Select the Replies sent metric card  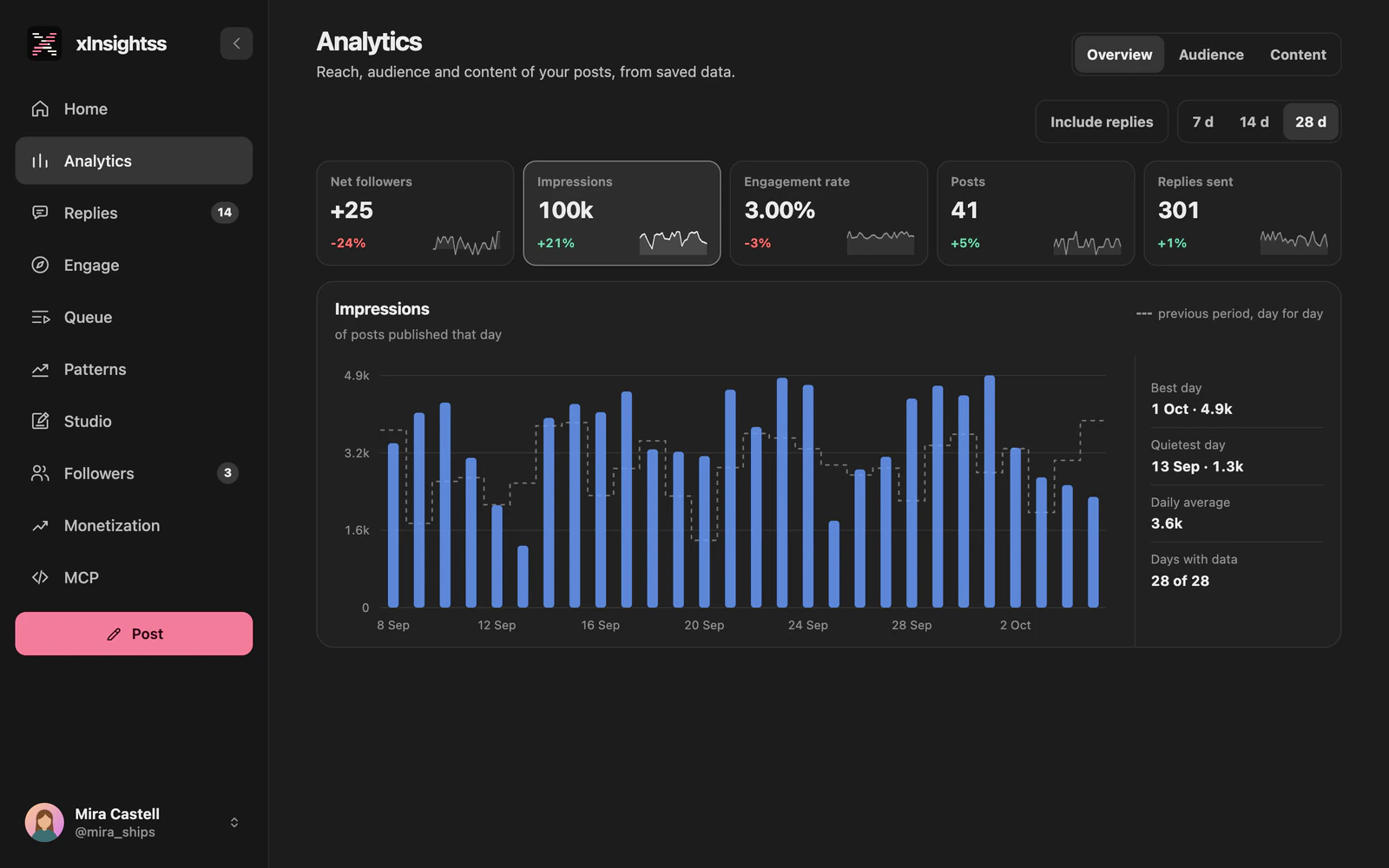[x=1242, y=213]
